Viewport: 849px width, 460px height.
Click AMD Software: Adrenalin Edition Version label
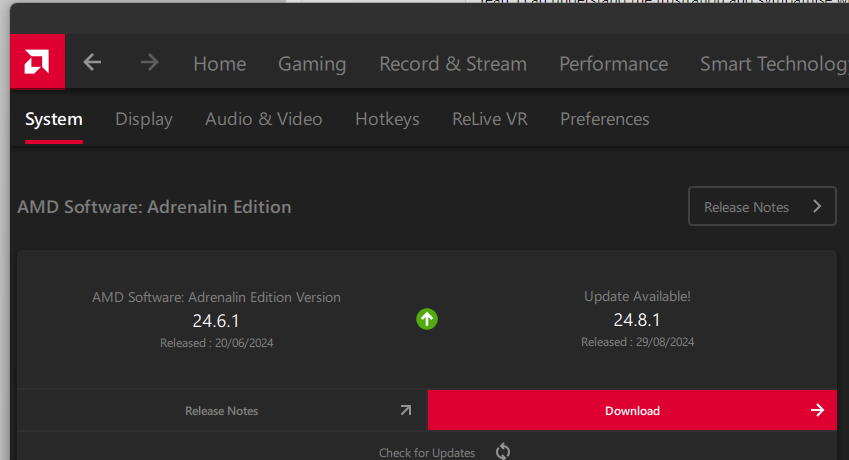coord(216,297)
